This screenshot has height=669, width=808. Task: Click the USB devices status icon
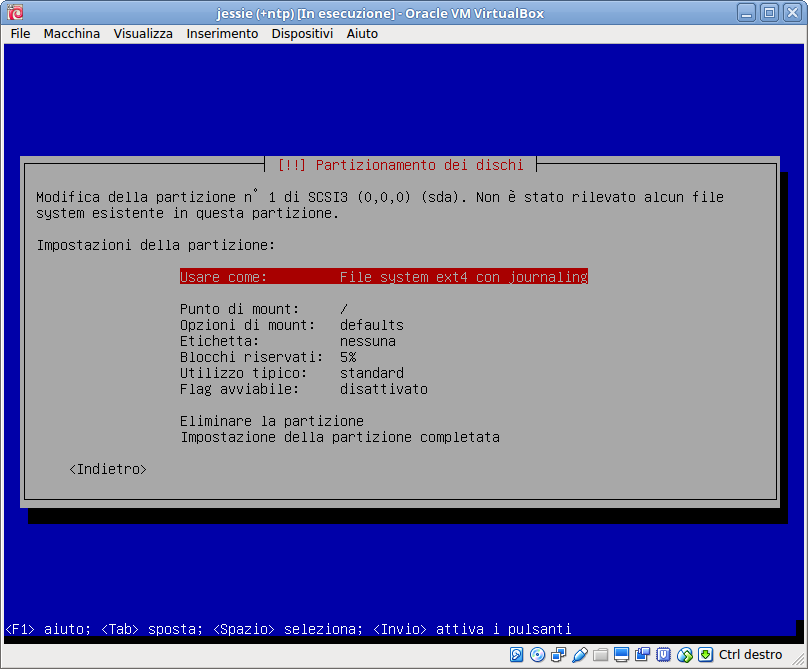(580, 655)
